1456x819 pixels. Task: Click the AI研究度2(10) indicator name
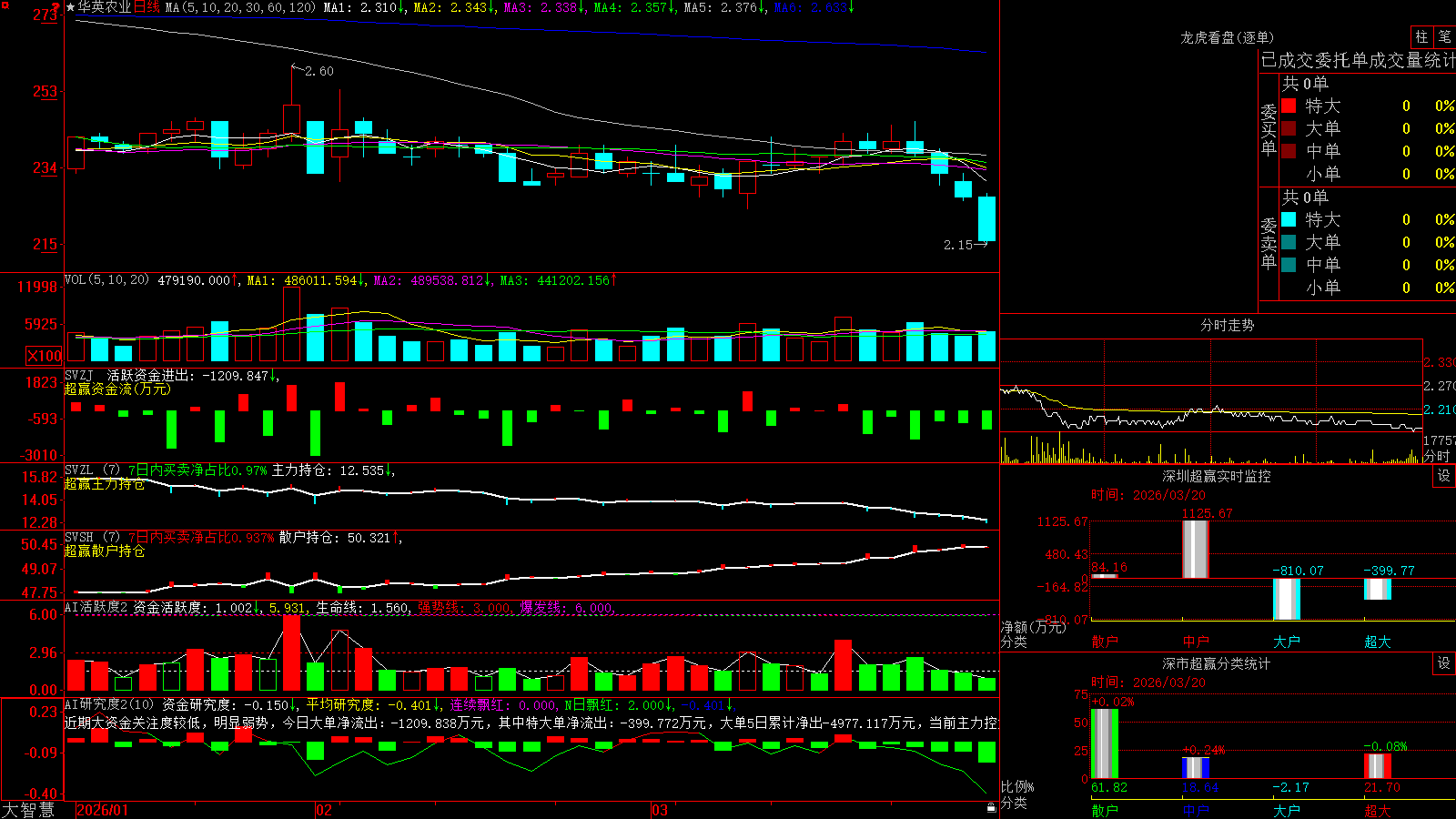pos(109,704)
